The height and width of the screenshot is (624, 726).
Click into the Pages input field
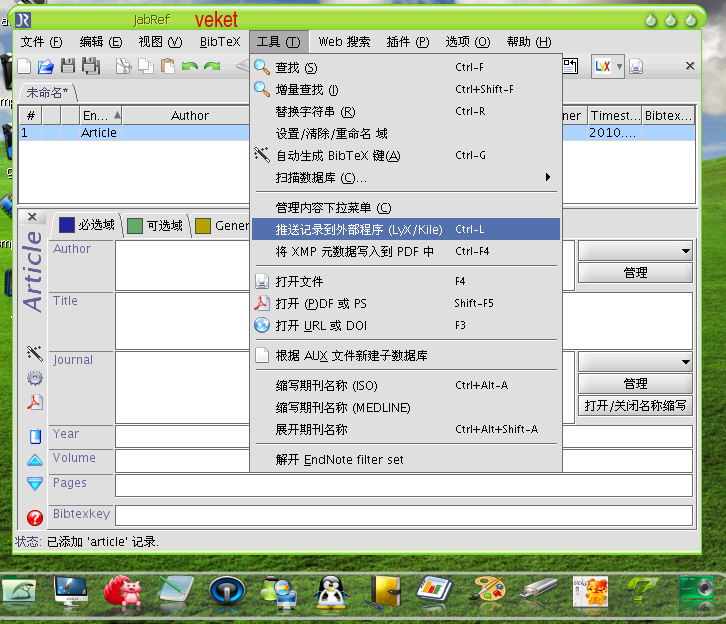(404, 485)
